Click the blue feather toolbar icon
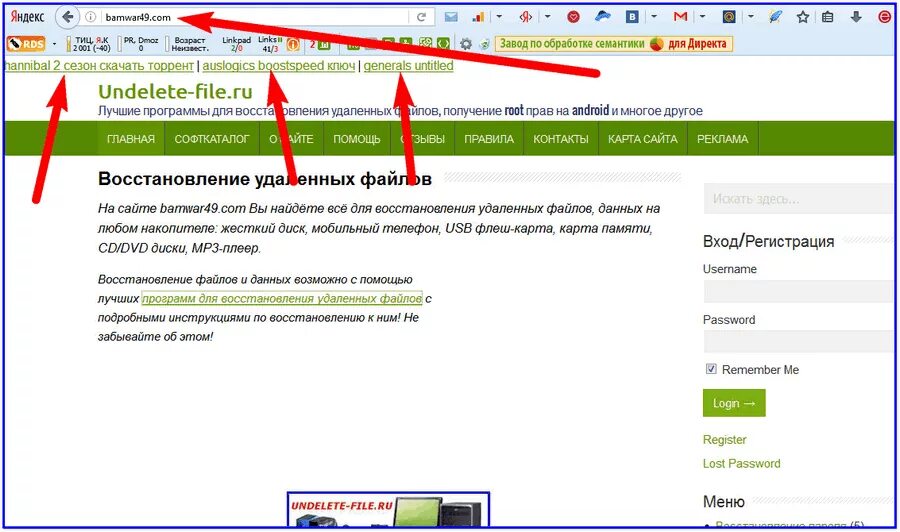This screenshot has height=532, width=900. tap(775, 17)
